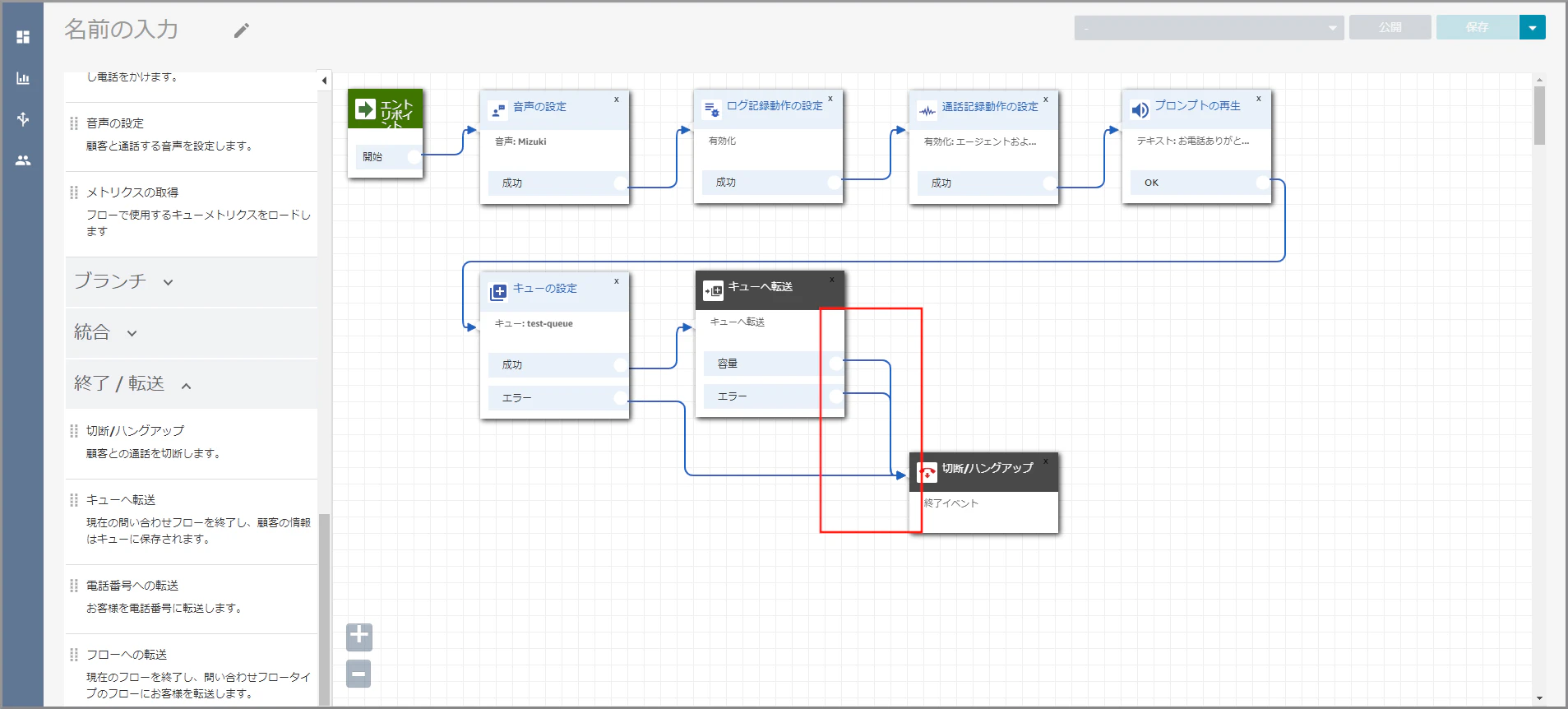The height and width of the screenshot is (709, 1568).
Task: Close the キューの設定 block
Action: (x=617, y=281)
